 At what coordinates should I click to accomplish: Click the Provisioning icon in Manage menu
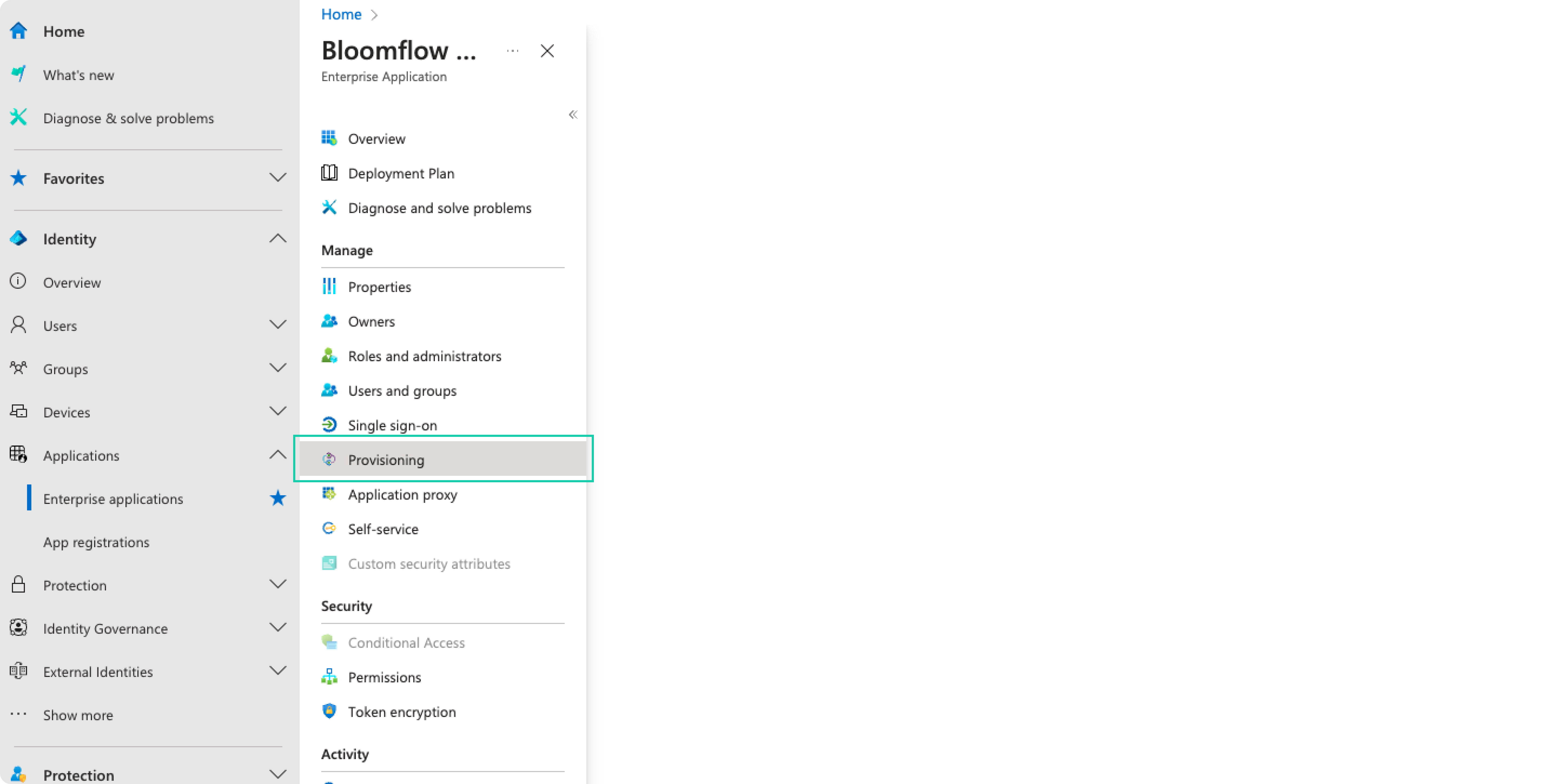coord(329,460)
